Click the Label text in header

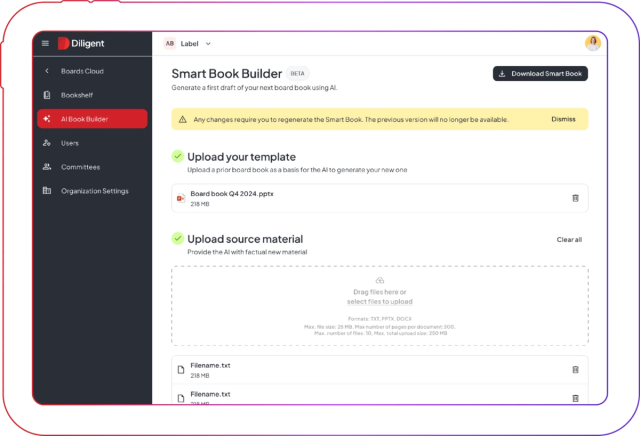[x=189, y=44]
